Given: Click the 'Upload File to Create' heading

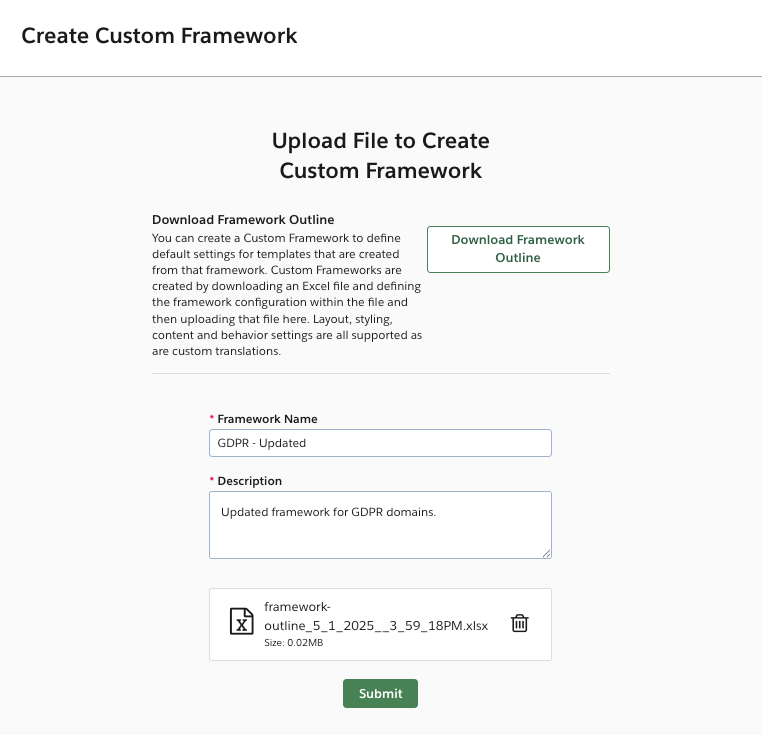Looking at the screenshot, I should pos(380,141).
